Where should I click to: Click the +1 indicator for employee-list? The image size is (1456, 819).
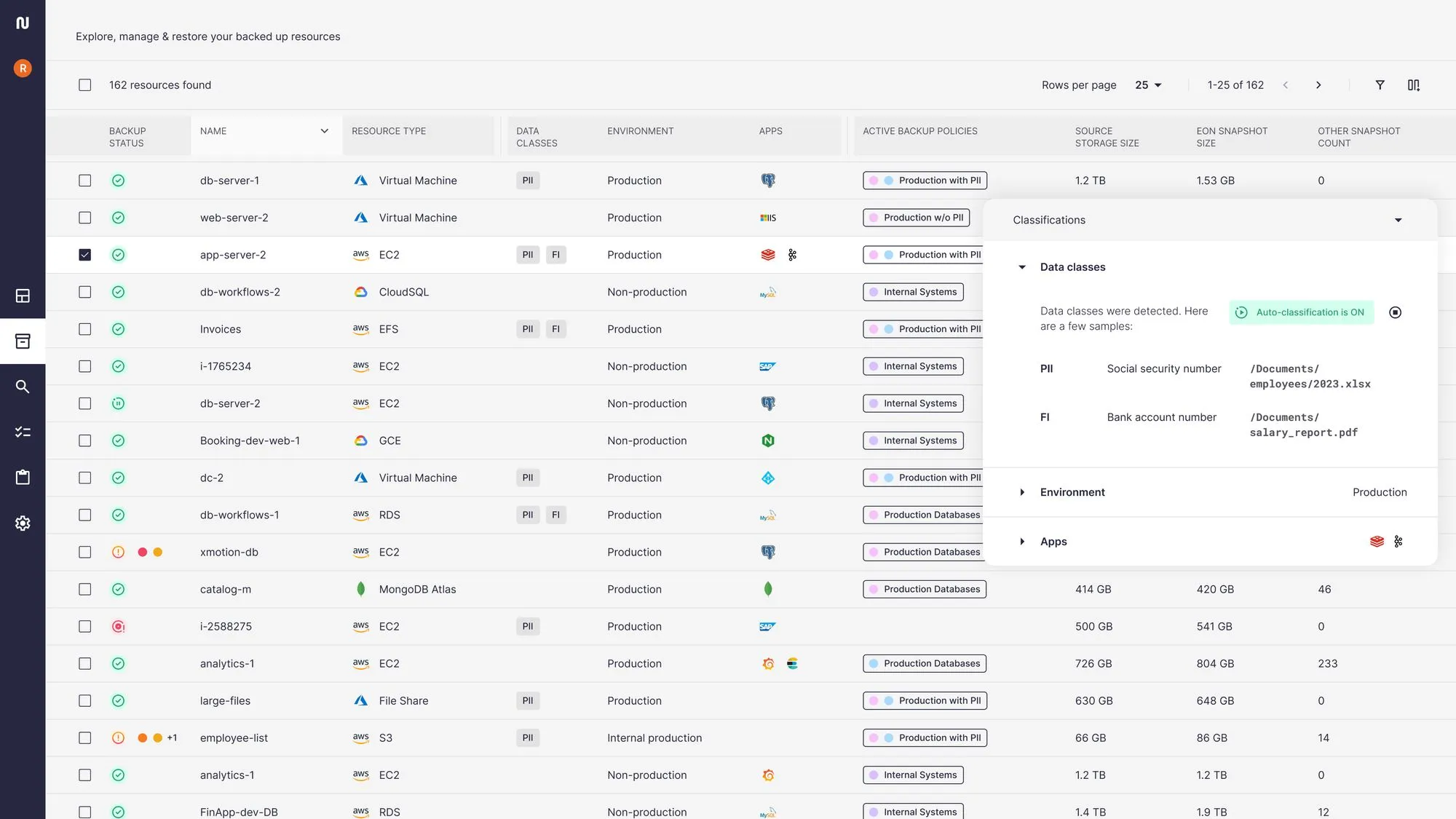click(172, 737)
